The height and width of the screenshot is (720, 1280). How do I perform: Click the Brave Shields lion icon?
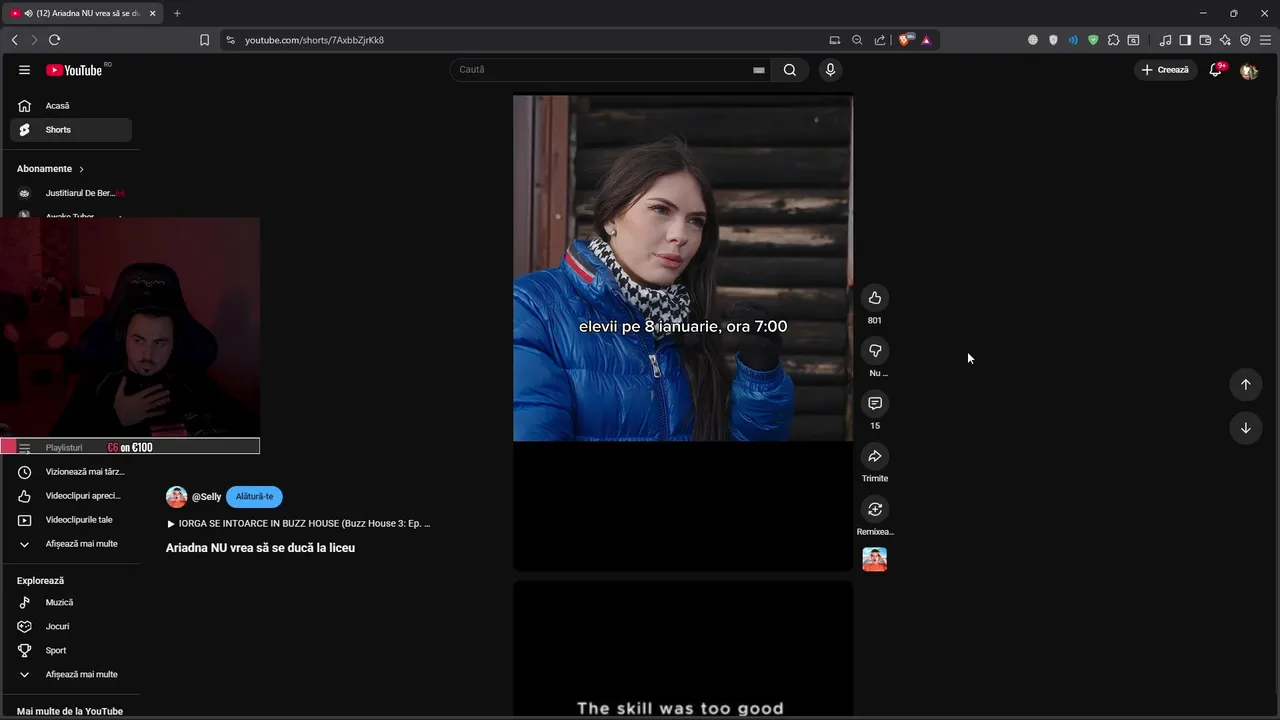(x=906, y=40)
